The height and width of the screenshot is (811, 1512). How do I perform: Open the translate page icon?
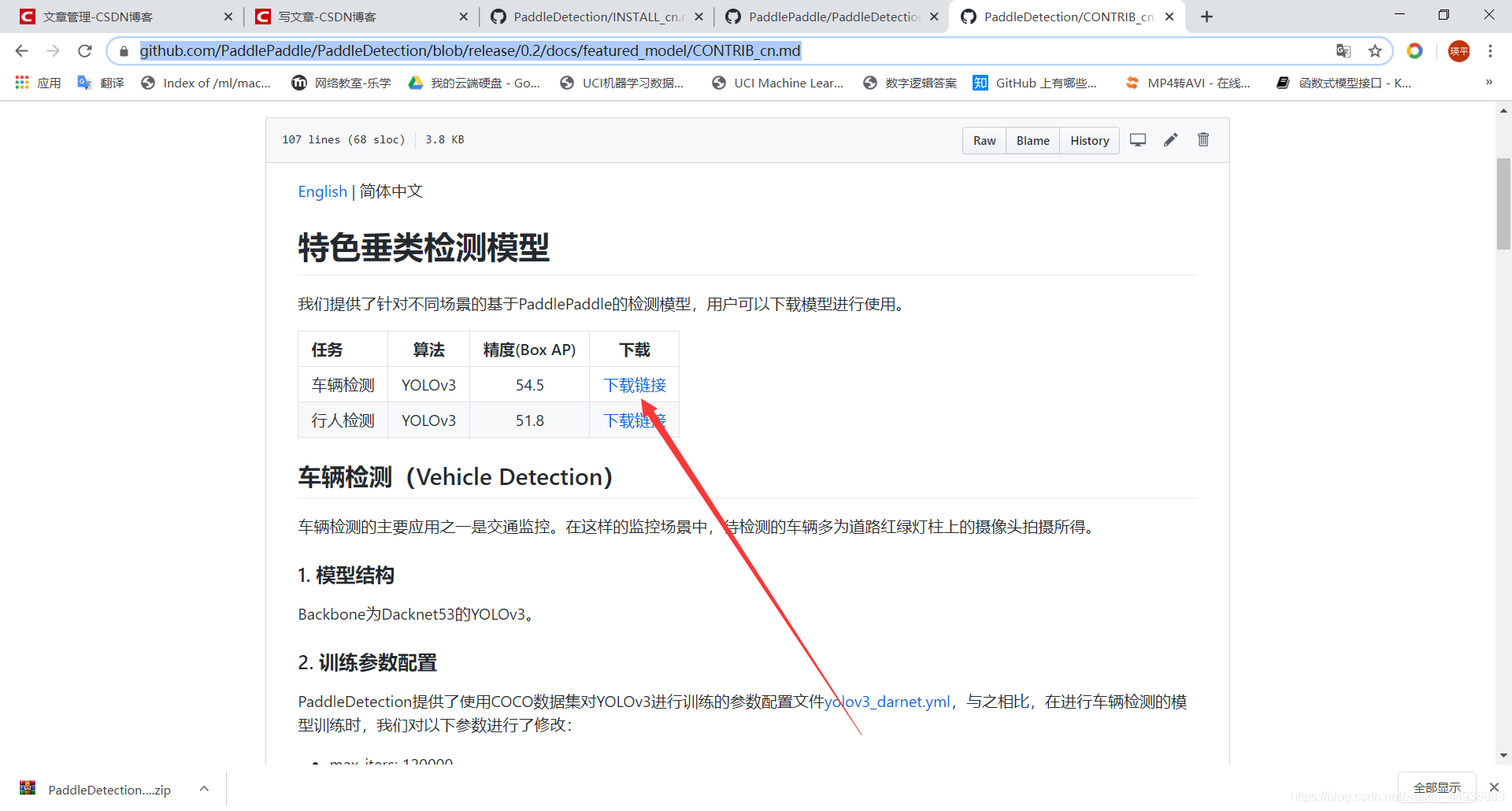[1343, 51]
